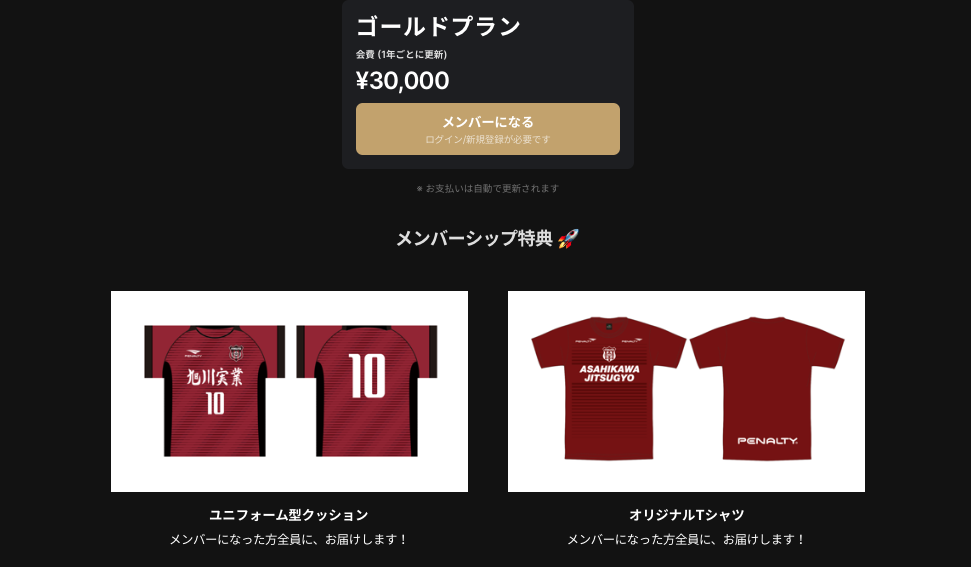Click the club crest on the T-shirt front
The image size is (971, 567).
click(609, 354)
